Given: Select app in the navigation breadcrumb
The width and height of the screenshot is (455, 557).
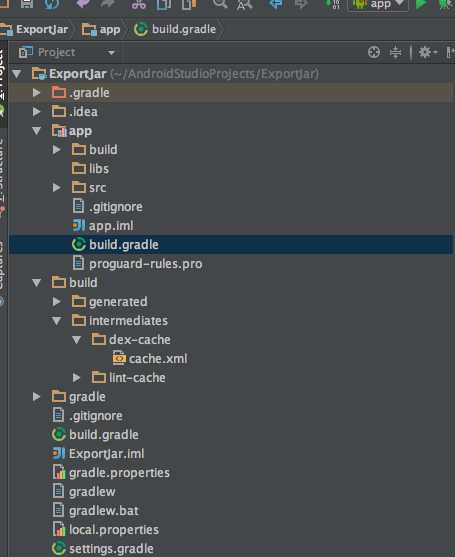Looking at the screenshot, I should coord(101,29).
